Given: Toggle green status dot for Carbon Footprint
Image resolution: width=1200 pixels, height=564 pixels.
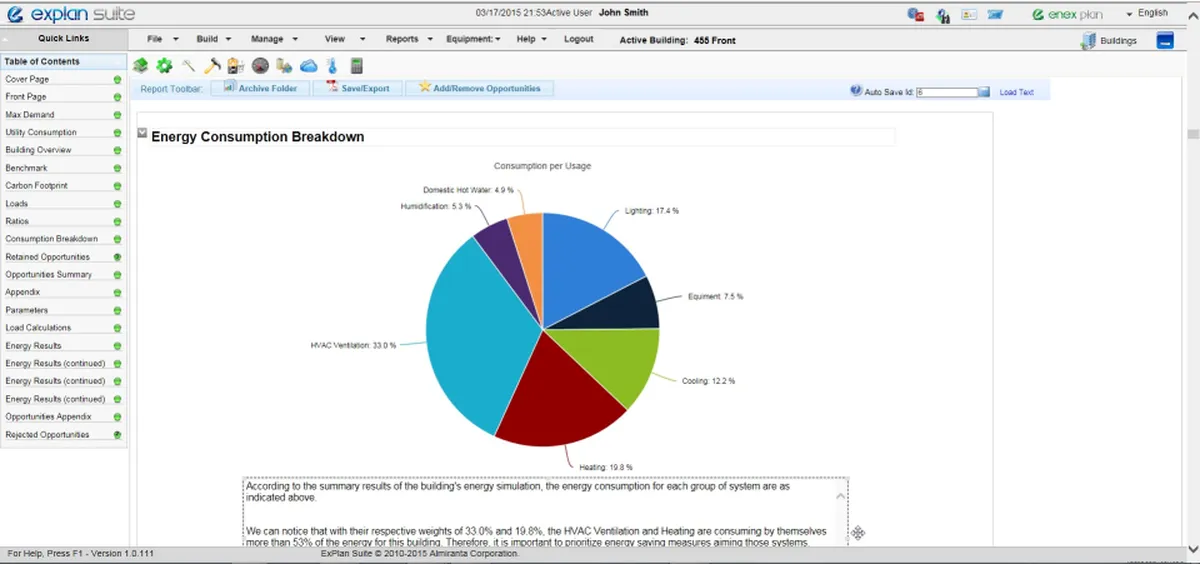Looking at the screenshot, I should (x=117, y=186).
